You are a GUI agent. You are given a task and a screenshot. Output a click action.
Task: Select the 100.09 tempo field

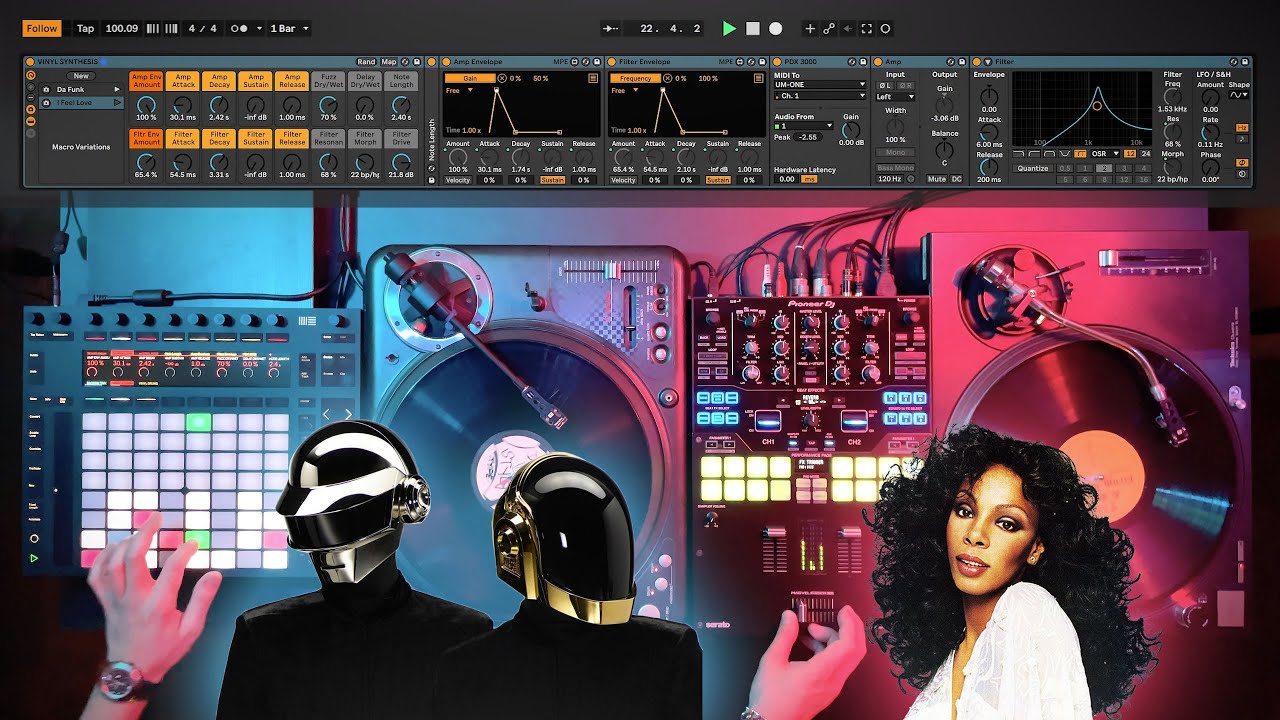[121, 29]
